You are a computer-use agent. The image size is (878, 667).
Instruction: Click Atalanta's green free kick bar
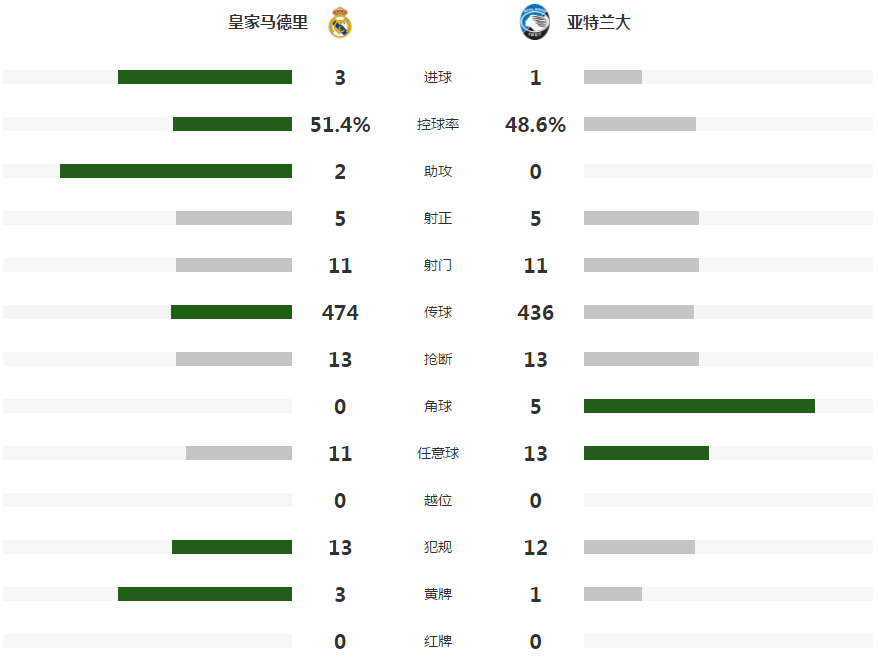click(646, 453)
